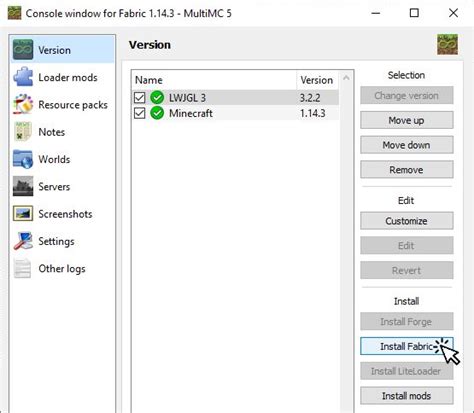Viewport: 474px width, 413px height.
Task: Click the Remove button
Action: point(407,169)
